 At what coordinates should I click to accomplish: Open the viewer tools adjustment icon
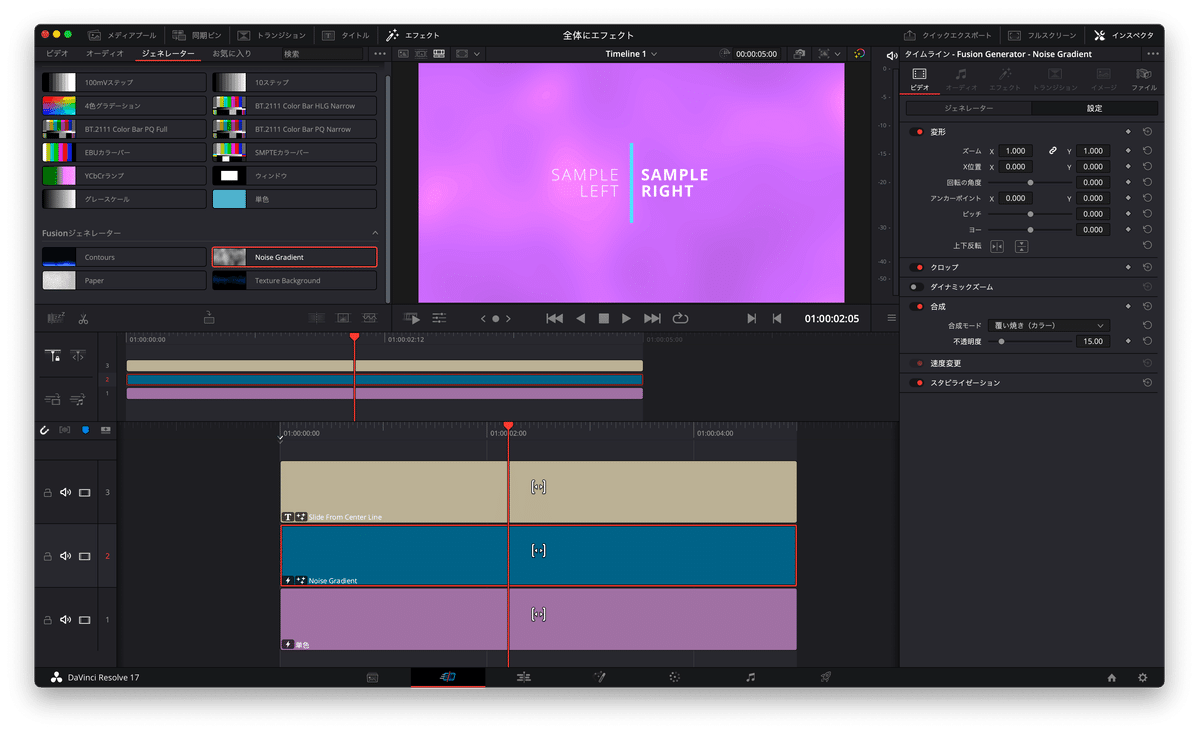point(439,319)
